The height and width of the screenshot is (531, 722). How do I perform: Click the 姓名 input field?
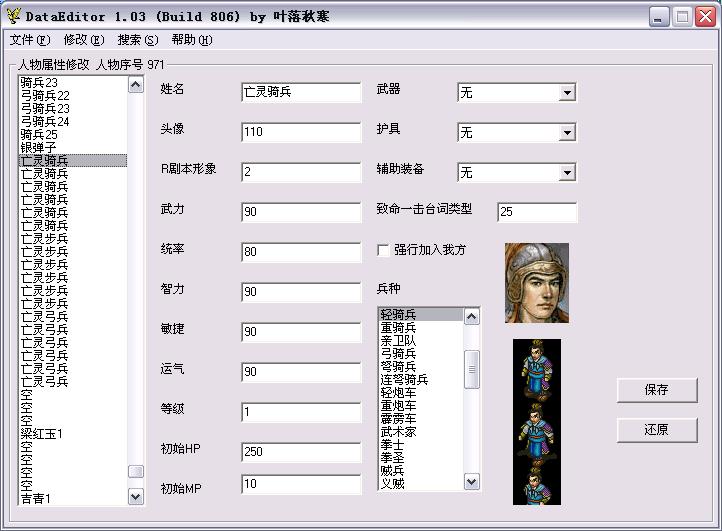(x=300, y=92)
